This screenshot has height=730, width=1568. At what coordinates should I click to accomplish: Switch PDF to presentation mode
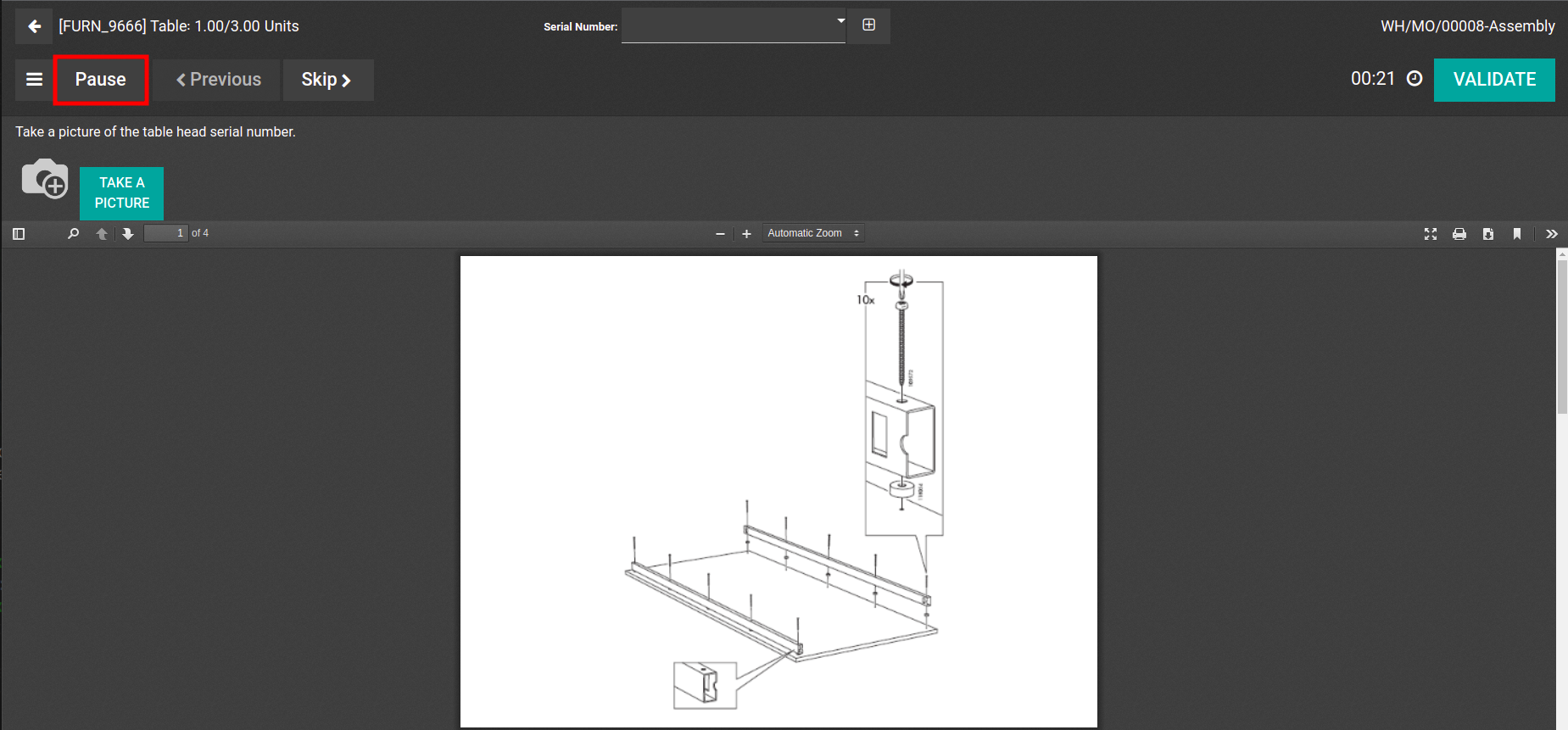[1431, 234]
